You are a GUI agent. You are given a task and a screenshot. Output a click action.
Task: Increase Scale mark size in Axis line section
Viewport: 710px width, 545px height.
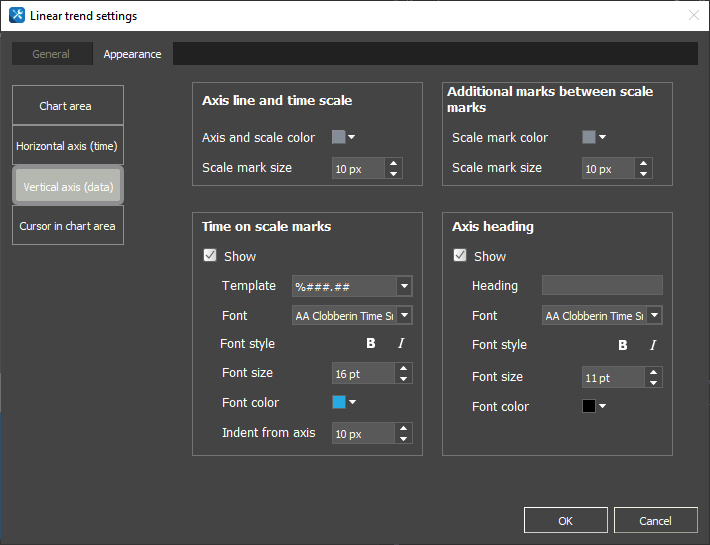[393, 163]
